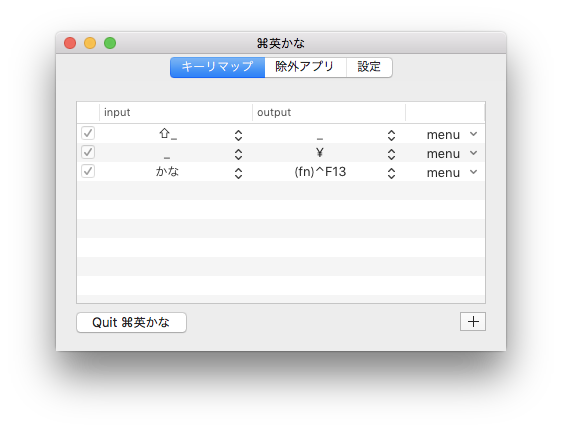Select the かな input cell
Image resolution: width=562 pixels, height=431 pixels.
point(167,172)
